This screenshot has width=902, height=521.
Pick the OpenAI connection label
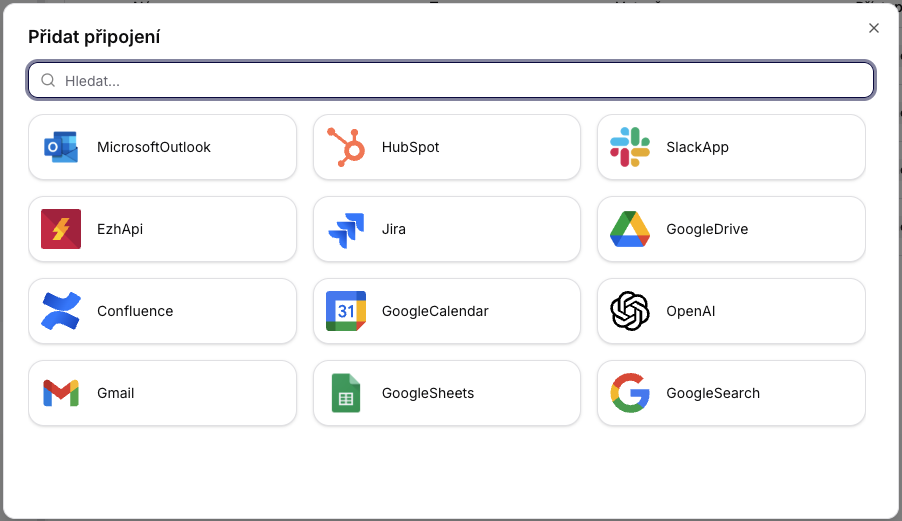pos(691,311)
